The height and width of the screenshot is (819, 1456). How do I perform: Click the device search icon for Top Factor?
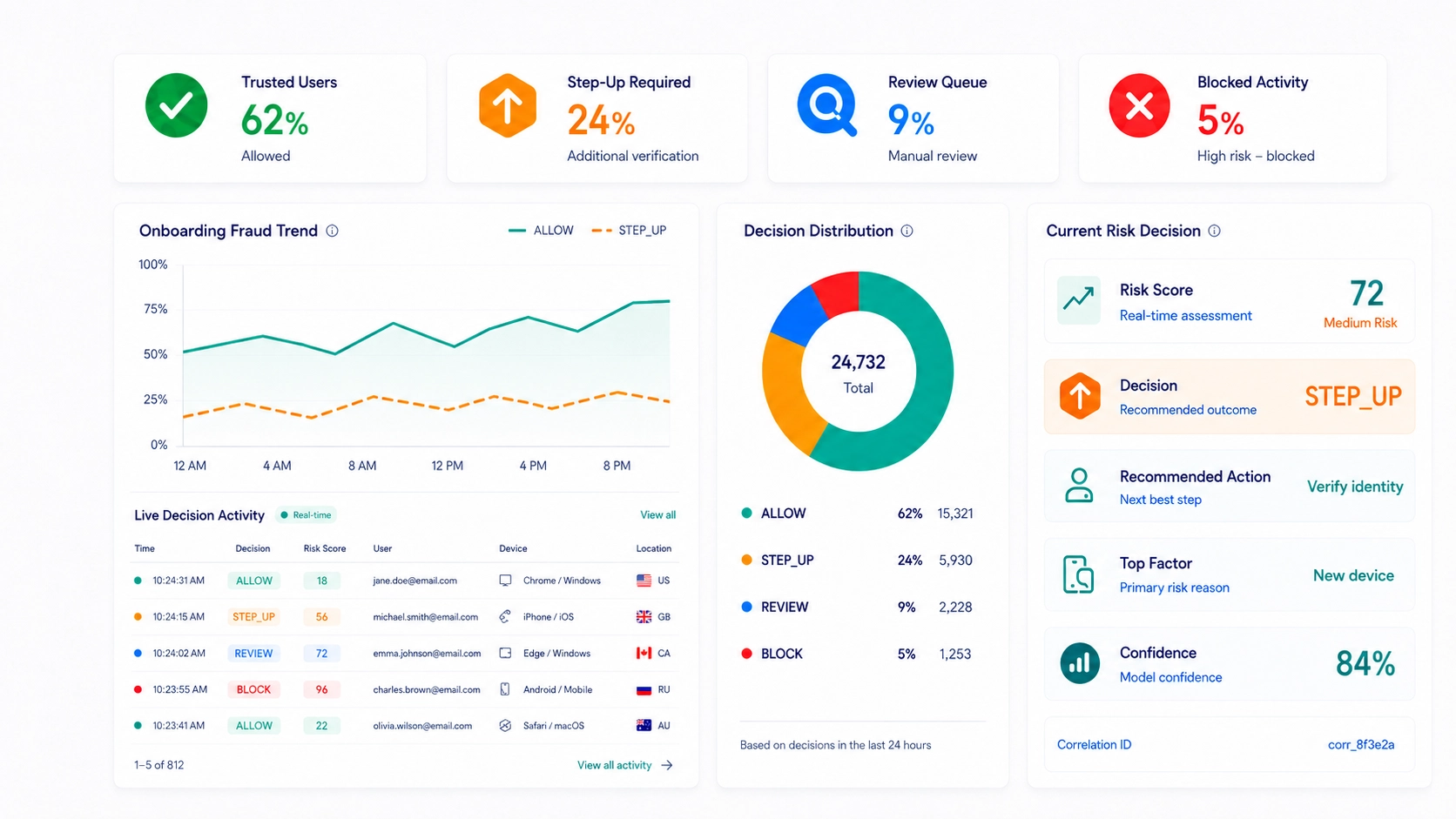[1078, 574]
